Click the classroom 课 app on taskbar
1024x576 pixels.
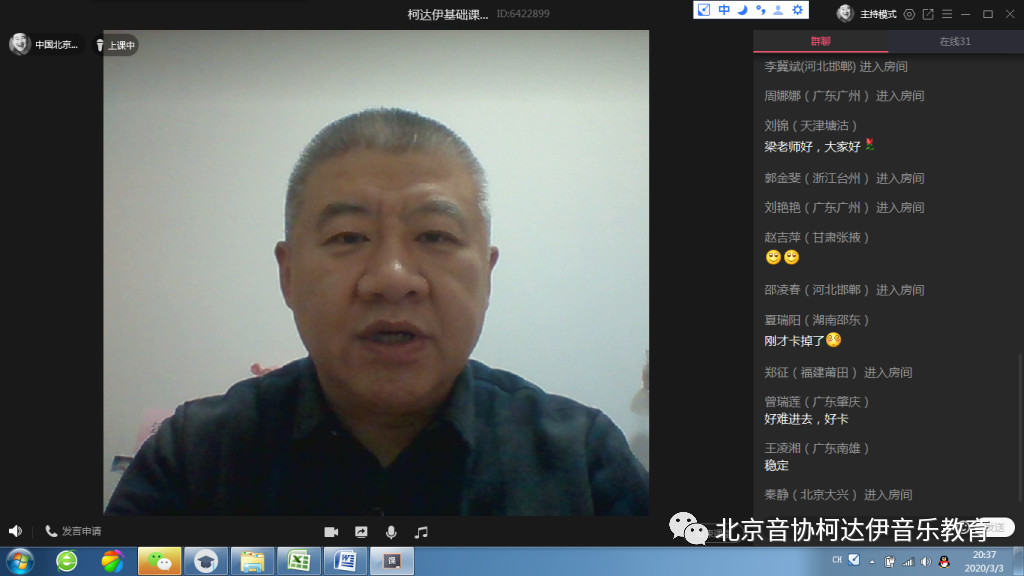click(392, 562)
